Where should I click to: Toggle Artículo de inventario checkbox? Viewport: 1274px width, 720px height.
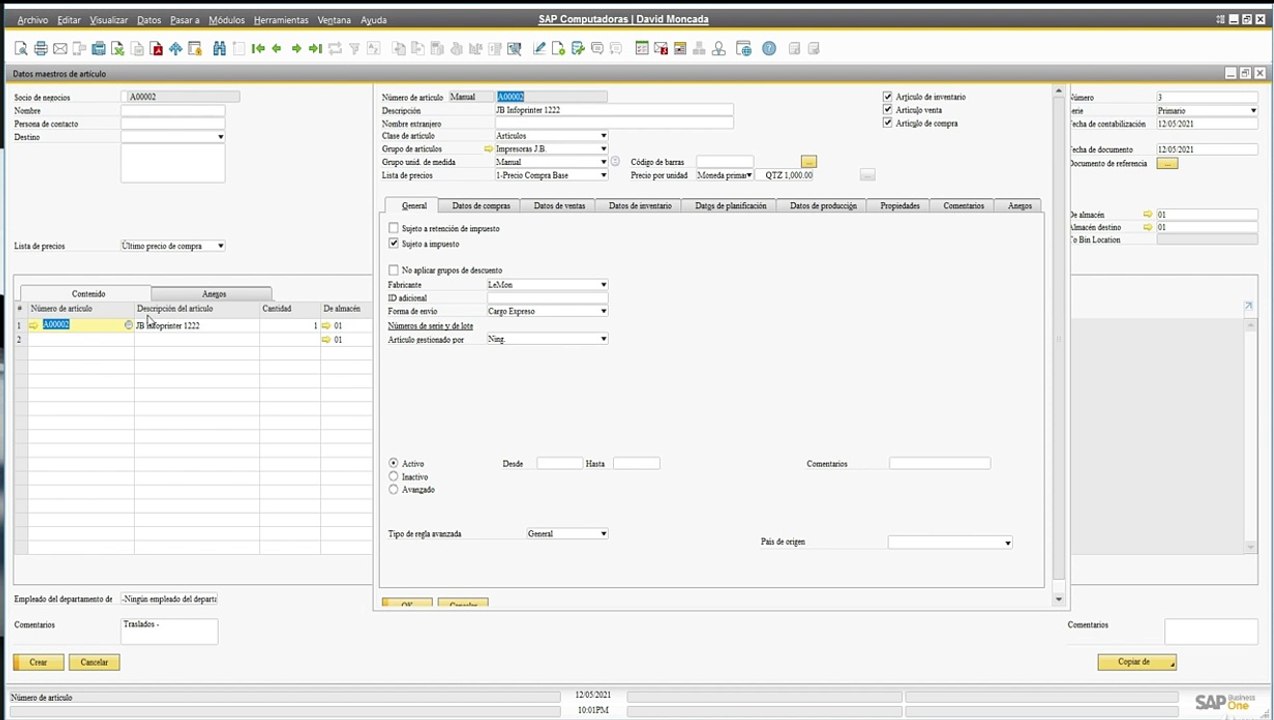(x=888, y=97)
